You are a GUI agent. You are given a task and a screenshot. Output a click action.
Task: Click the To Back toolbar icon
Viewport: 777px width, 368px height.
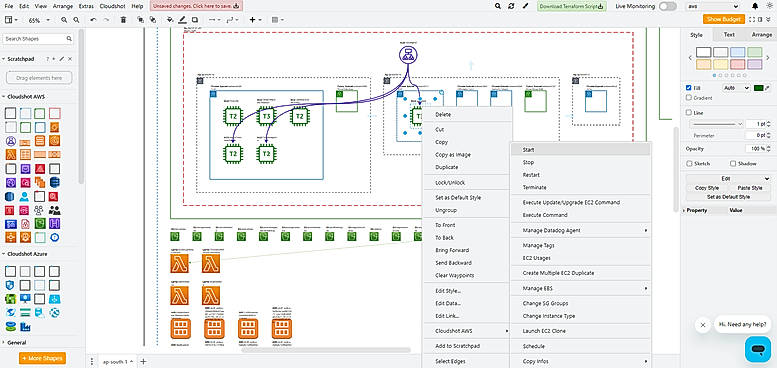click(x=153, y=20)
